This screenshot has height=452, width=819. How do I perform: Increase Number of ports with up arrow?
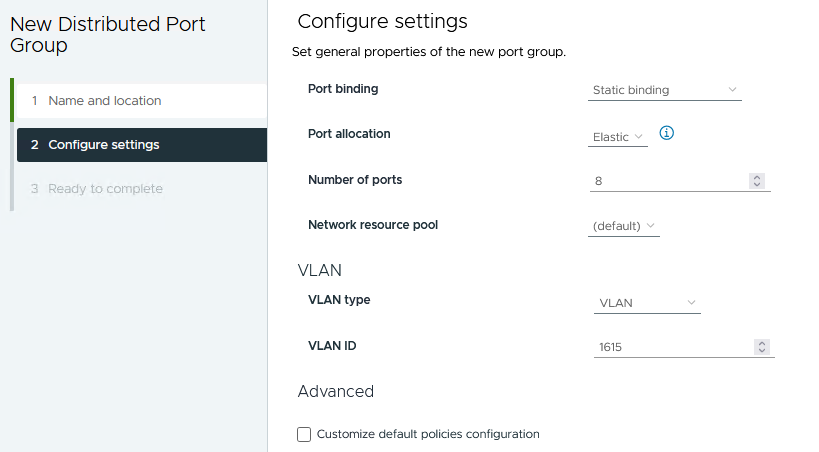757,177
